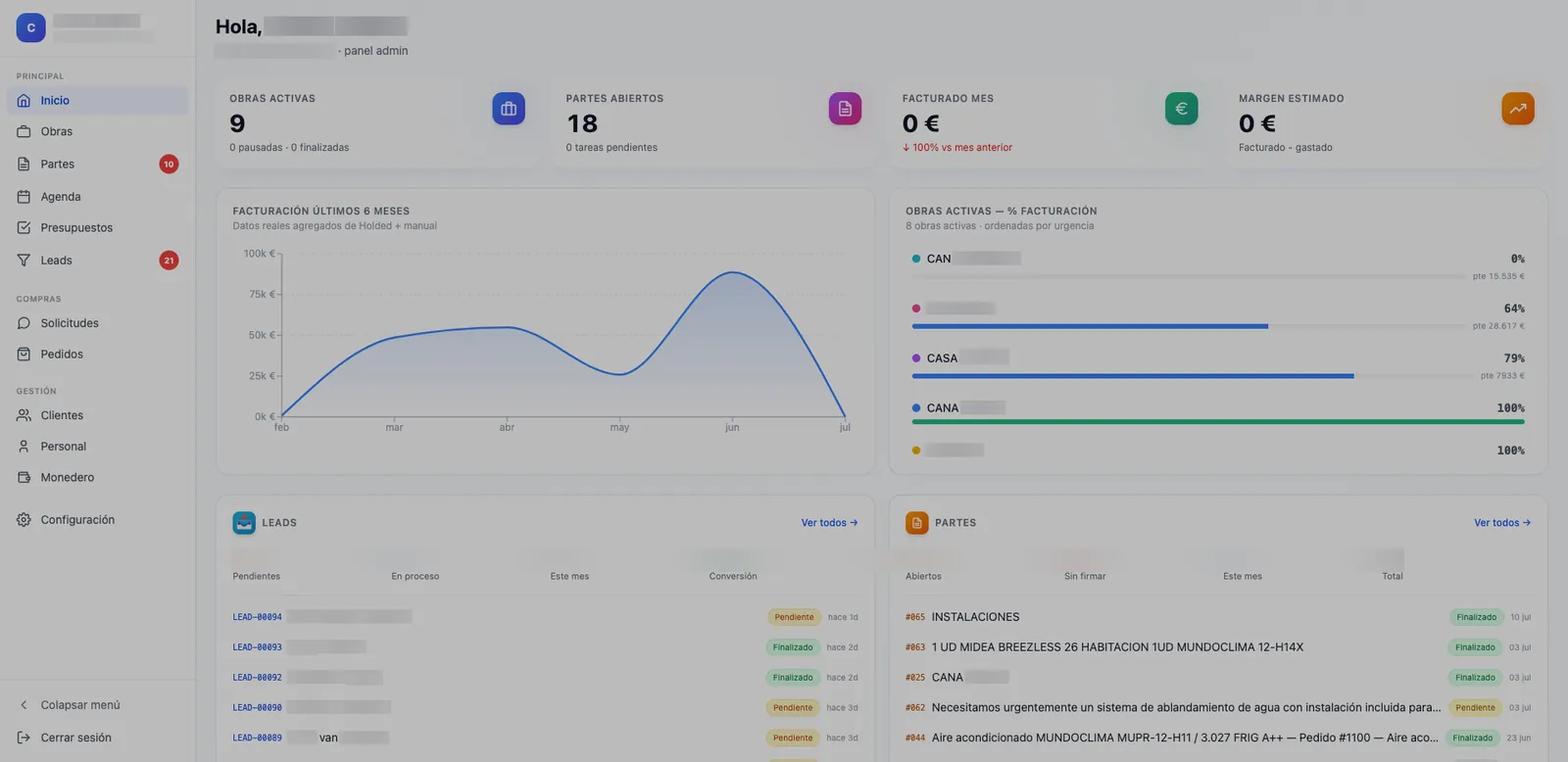Click the green euro icon on Facturado Mes card

click(1181, 109)
